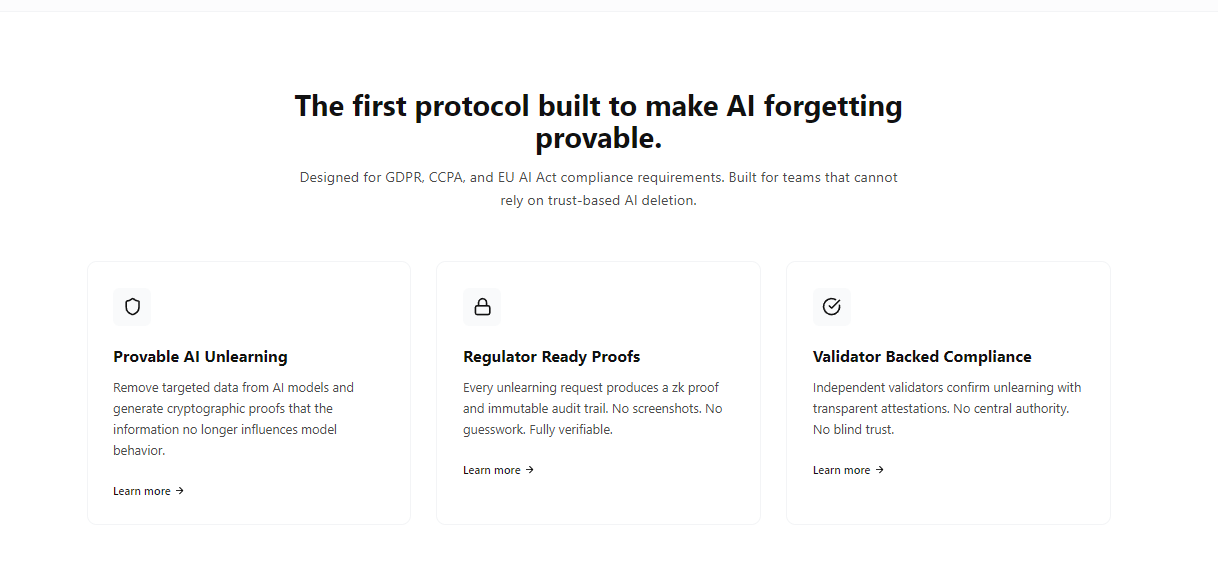Select the Regulator Ready Proofs card
The width and height of the screenshot is (1218, 582).
click(x=598, y=391)
